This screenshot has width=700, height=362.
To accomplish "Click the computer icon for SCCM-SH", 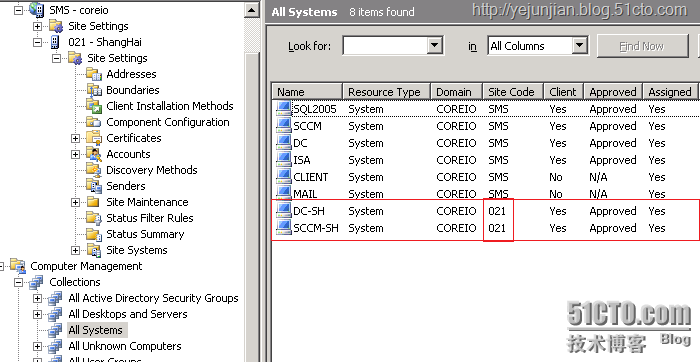I will 283,228.
